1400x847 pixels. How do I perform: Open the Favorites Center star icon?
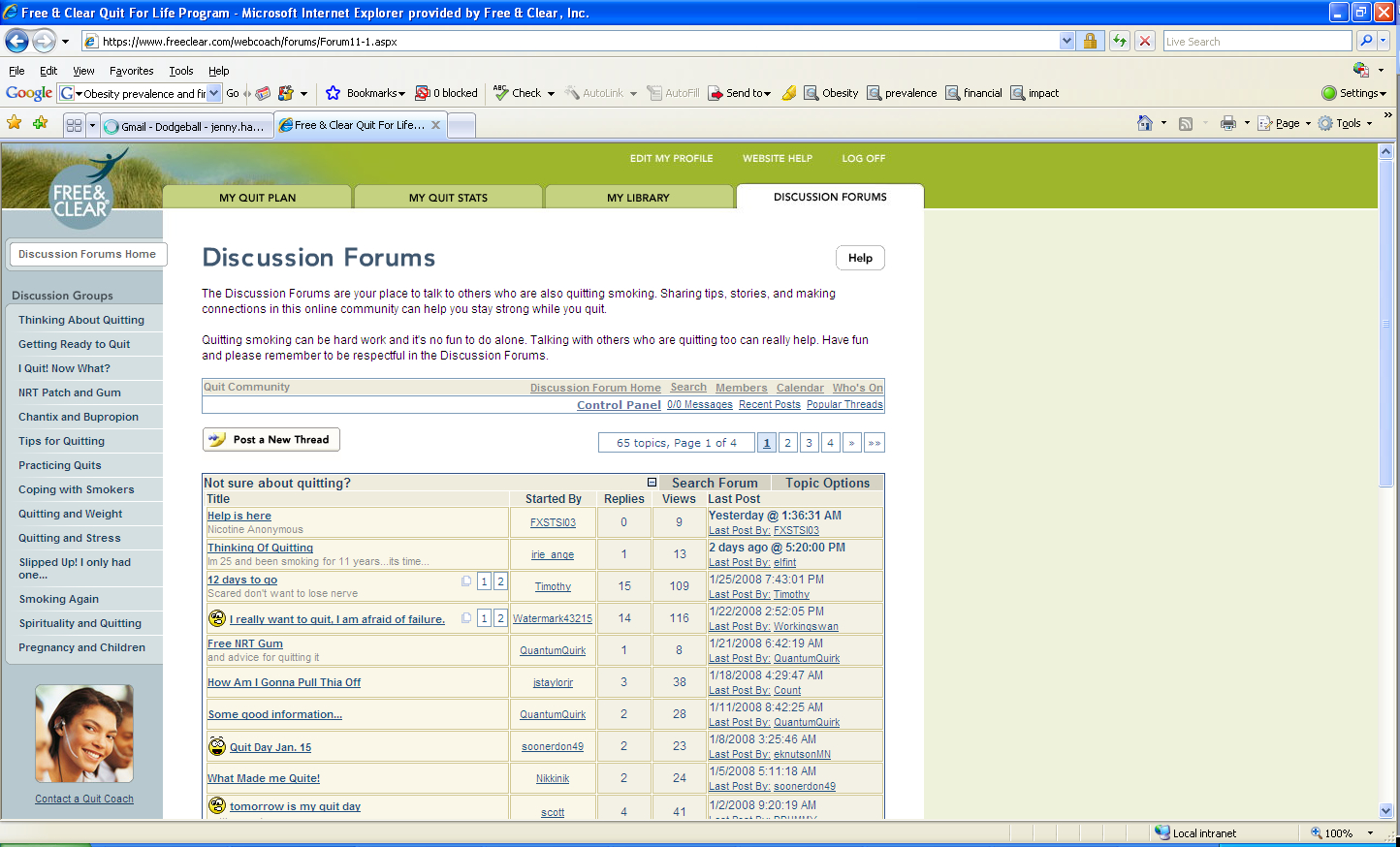(x=15, y=123)
